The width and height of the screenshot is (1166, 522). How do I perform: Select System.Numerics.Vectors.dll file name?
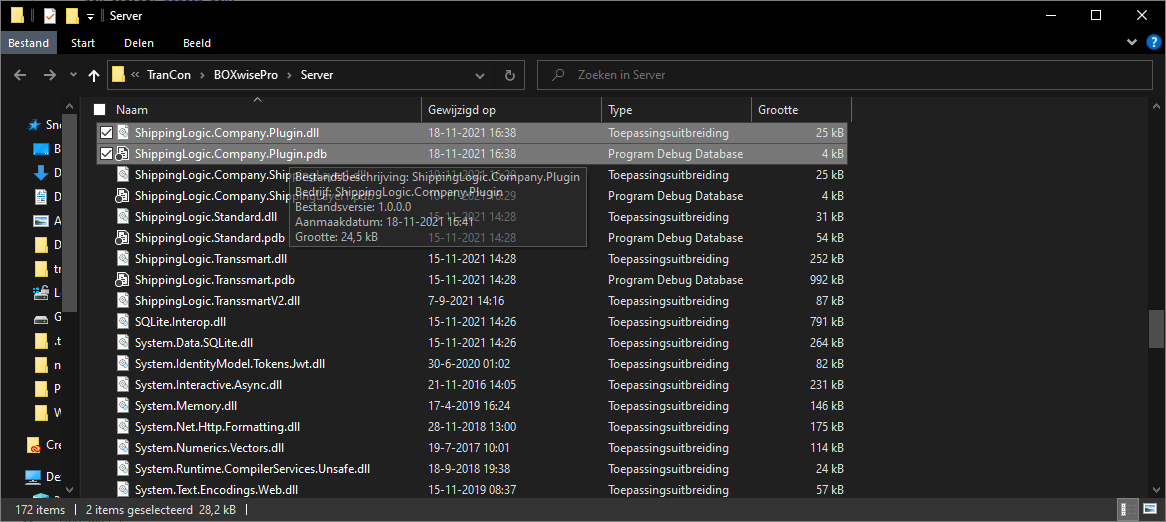click(209, 448)
